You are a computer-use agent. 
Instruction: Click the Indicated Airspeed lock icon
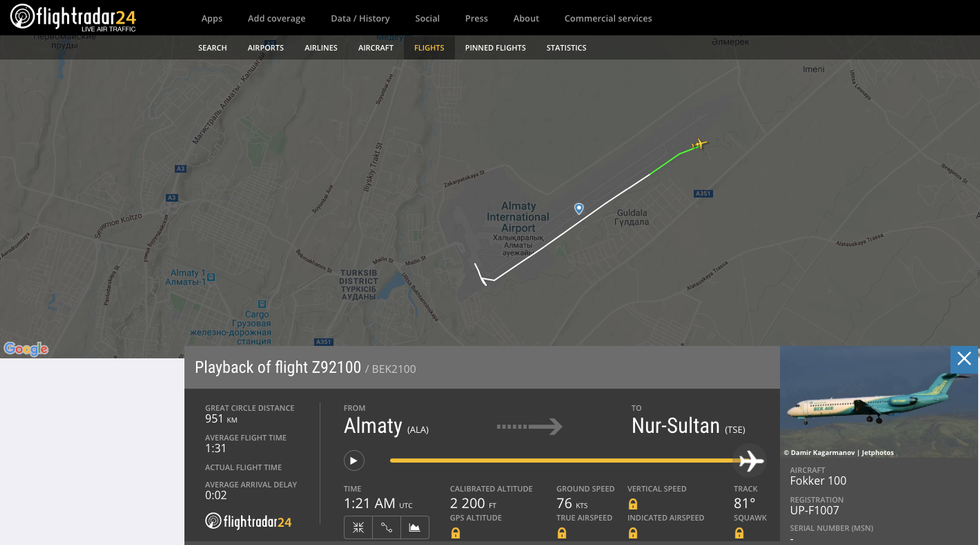[632, 533]
